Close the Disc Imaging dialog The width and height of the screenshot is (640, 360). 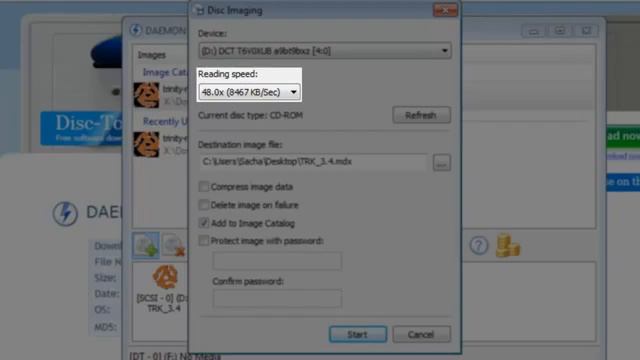click(x=445, y=10)
